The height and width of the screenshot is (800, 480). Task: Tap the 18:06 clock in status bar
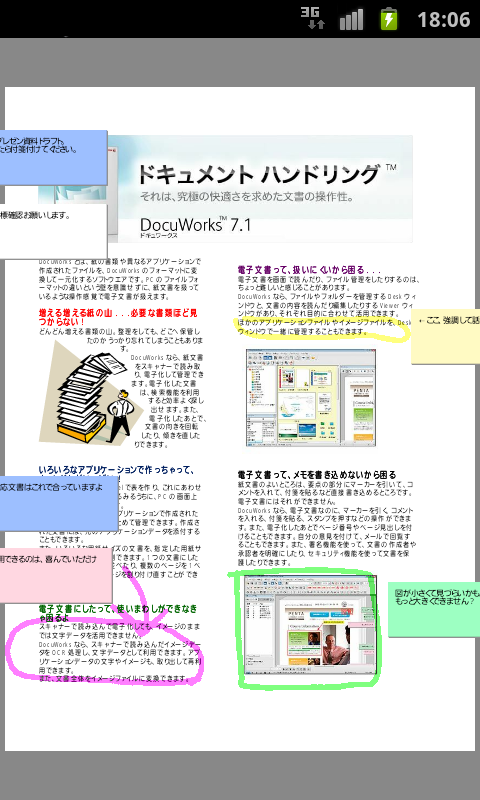(443, 19)
